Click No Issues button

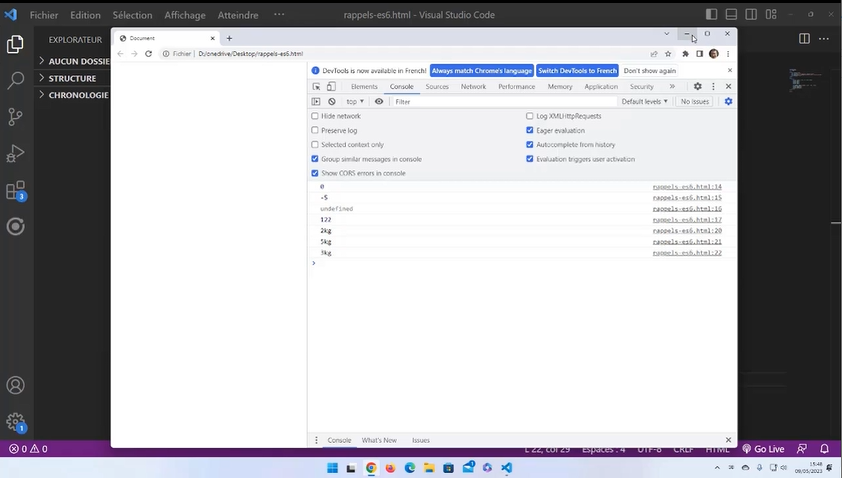pyautogui.click(x=695, y=102)
